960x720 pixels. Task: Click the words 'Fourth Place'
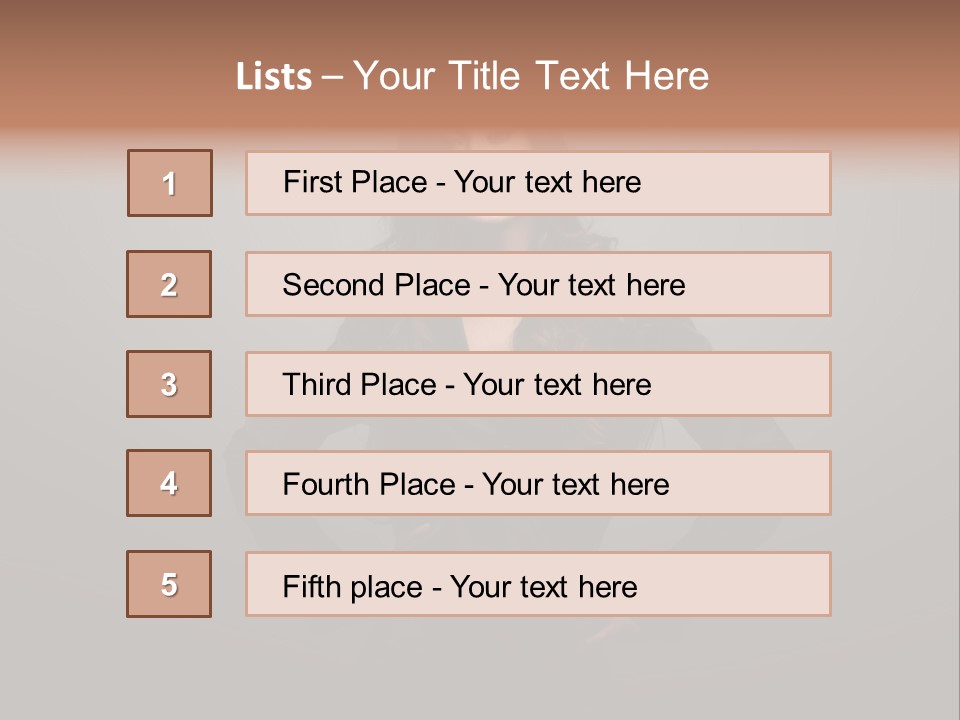(369, 485)
